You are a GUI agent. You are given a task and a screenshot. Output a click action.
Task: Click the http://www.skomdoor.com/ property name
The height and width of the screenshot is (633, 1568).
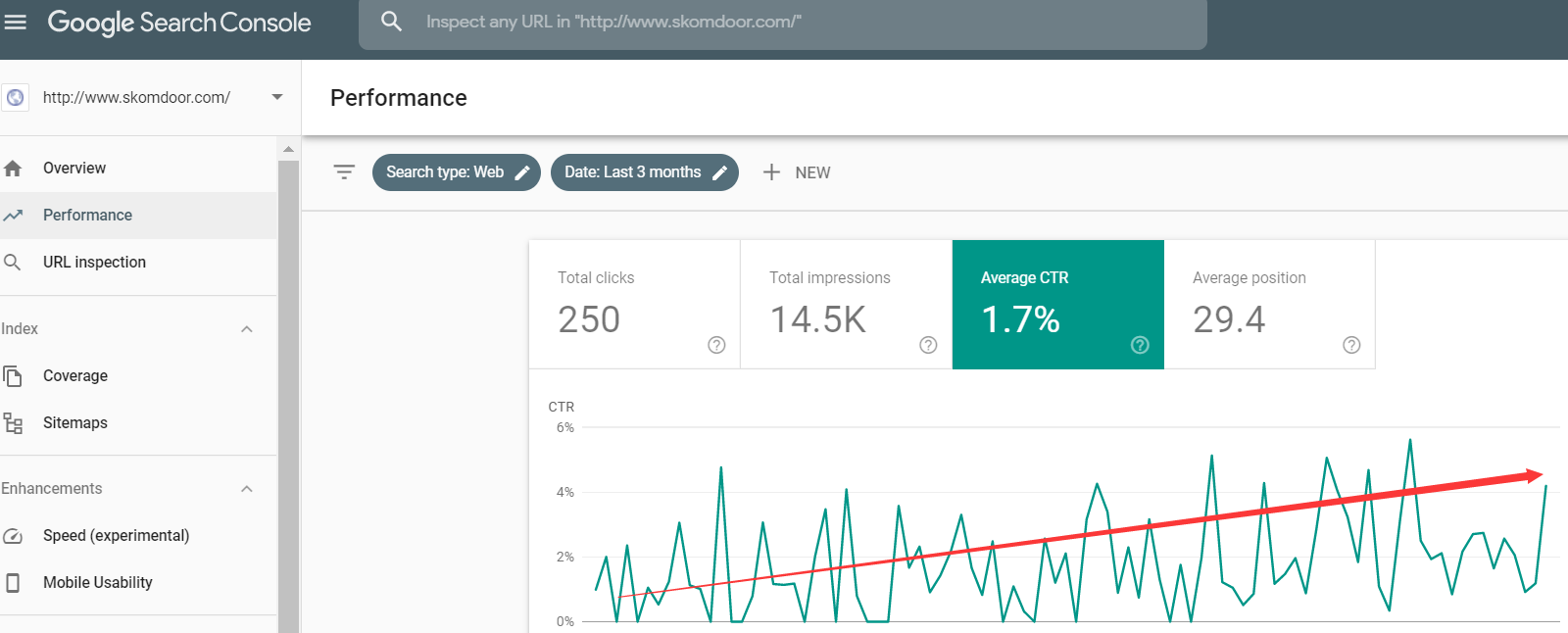coord(136,97)
